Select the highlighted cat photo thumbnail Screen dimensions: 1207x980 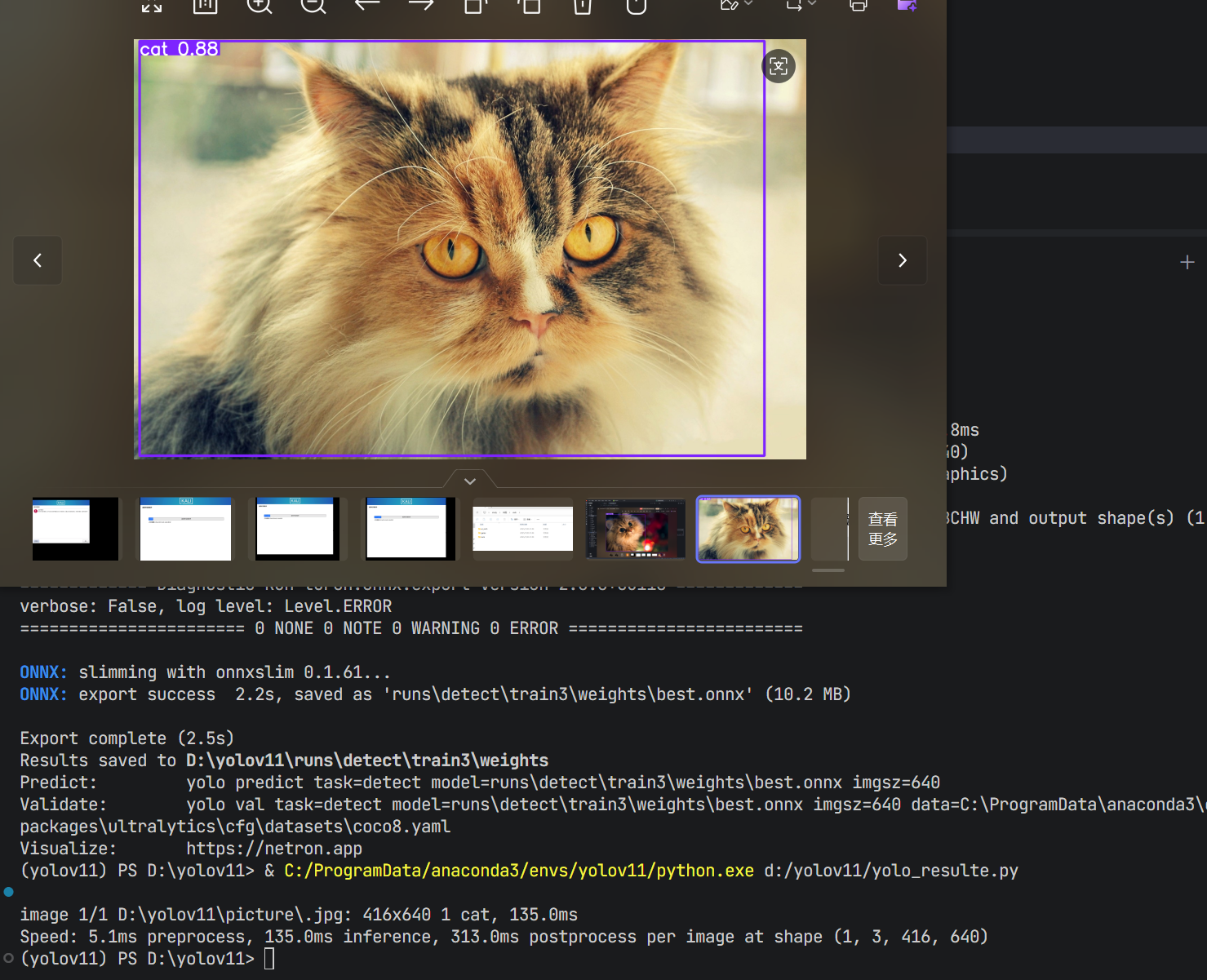748,529
